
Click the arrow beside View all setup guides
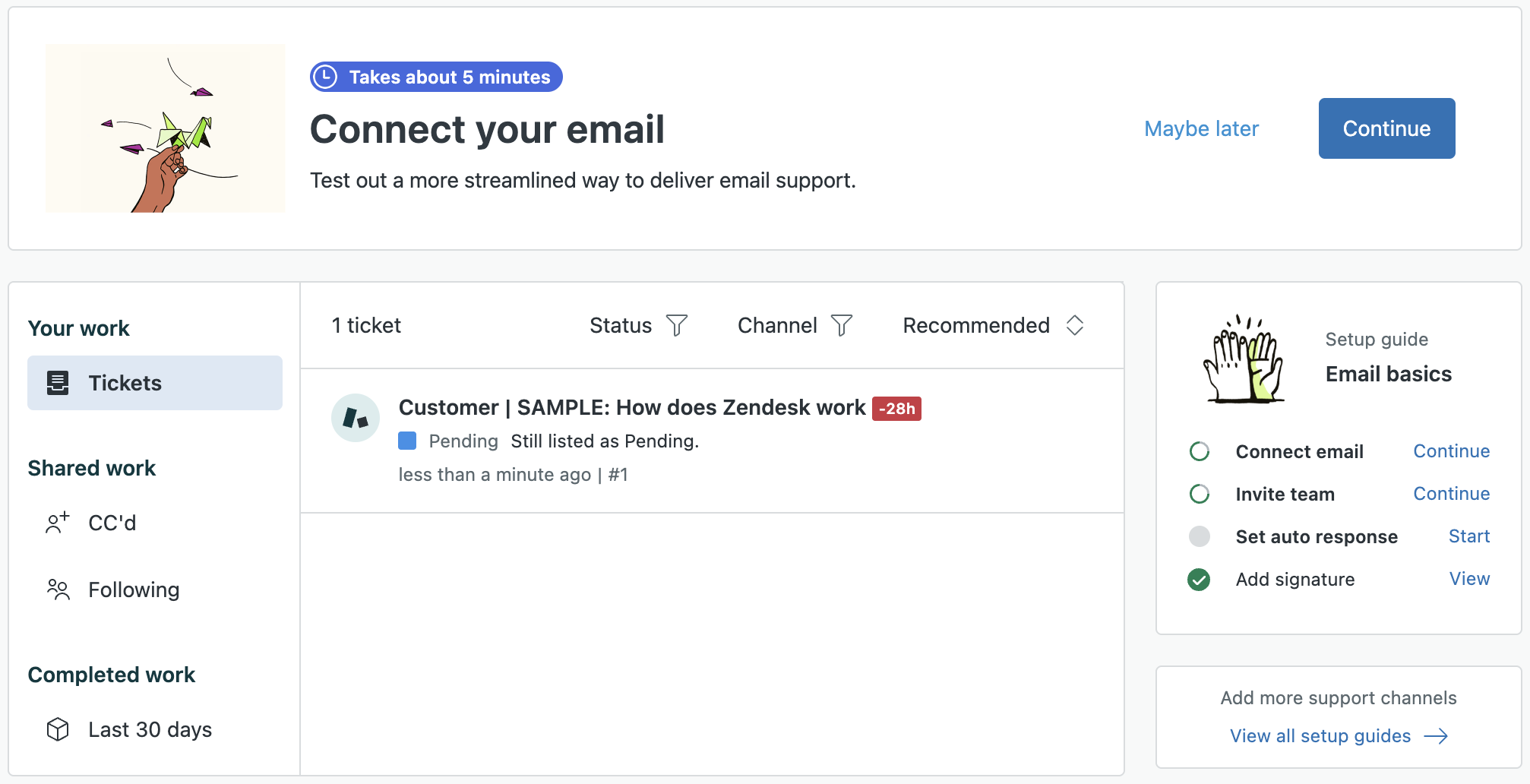pyautogui.click(x=1435, y=736)
